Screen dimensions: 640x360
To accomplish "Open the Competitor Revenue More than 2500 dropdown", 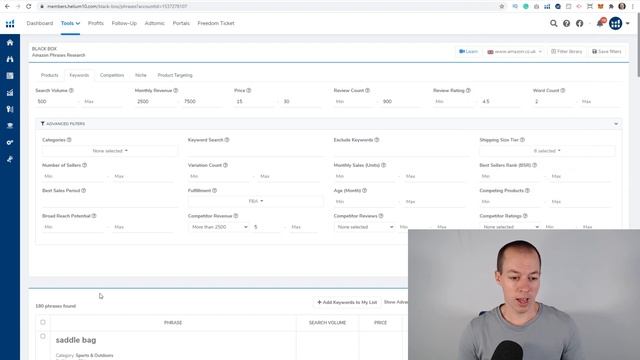I will click(219, 227).
